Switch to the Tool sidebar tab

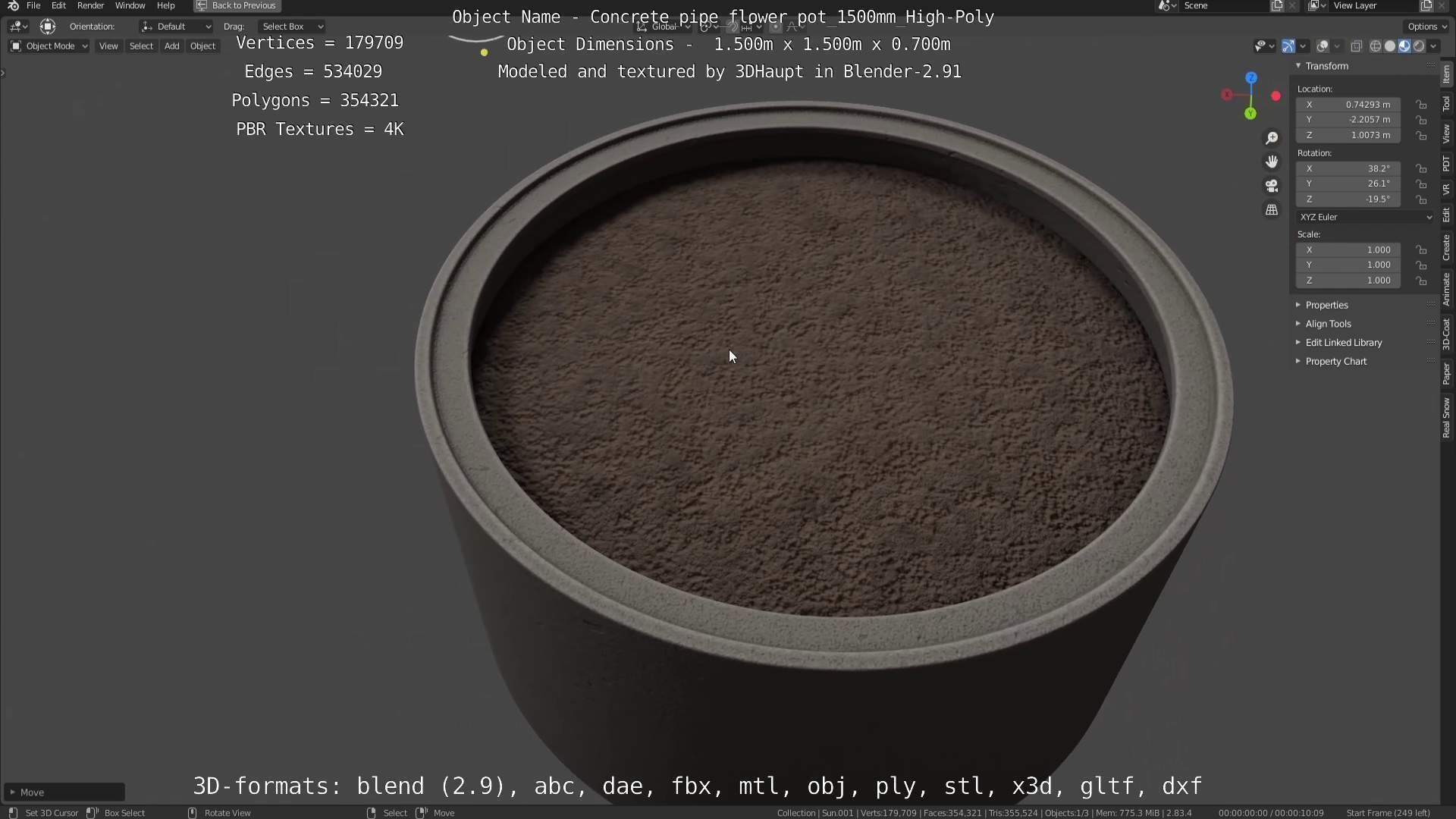coord(1447,103)
